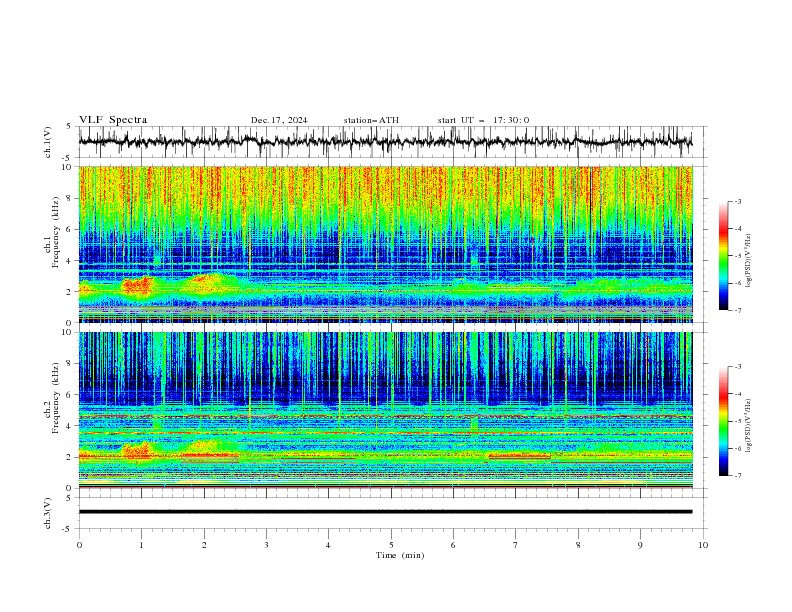Click the "Time (min)" axis title

[x=400, y=555]
